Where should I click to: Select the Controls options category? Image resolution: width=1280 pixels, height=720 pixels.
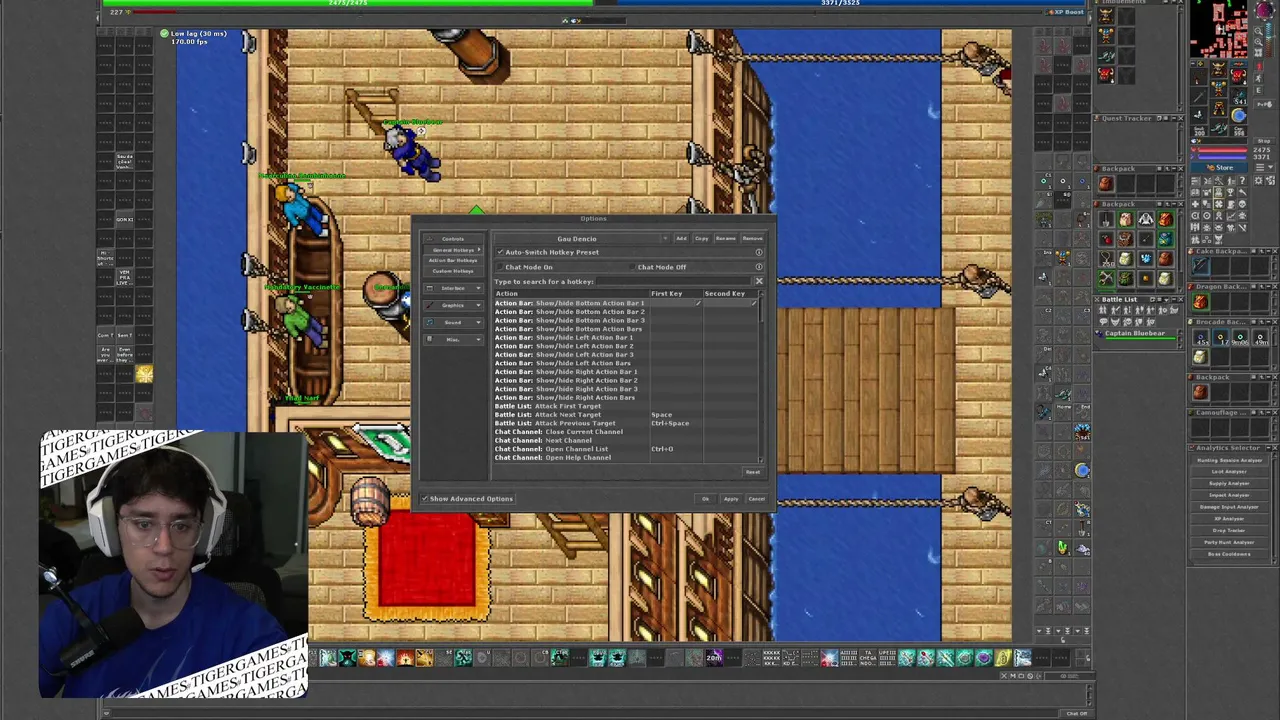(453, 239)
